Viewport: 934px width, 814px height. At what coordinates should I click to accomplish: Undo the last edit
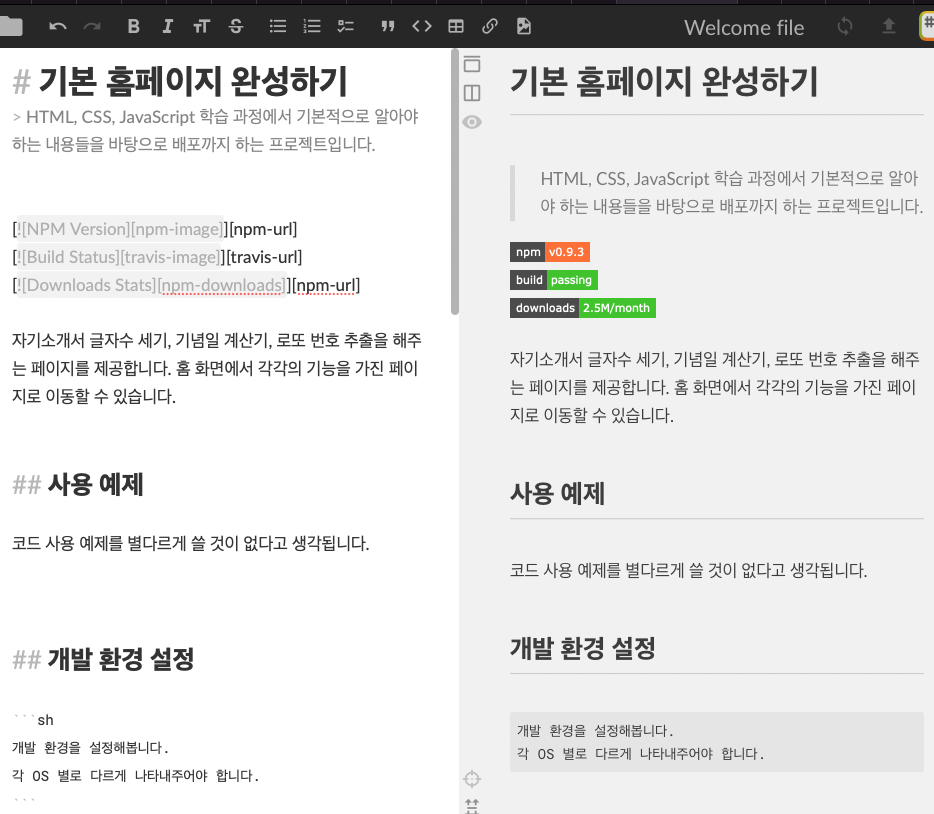[x=58, y=26]
